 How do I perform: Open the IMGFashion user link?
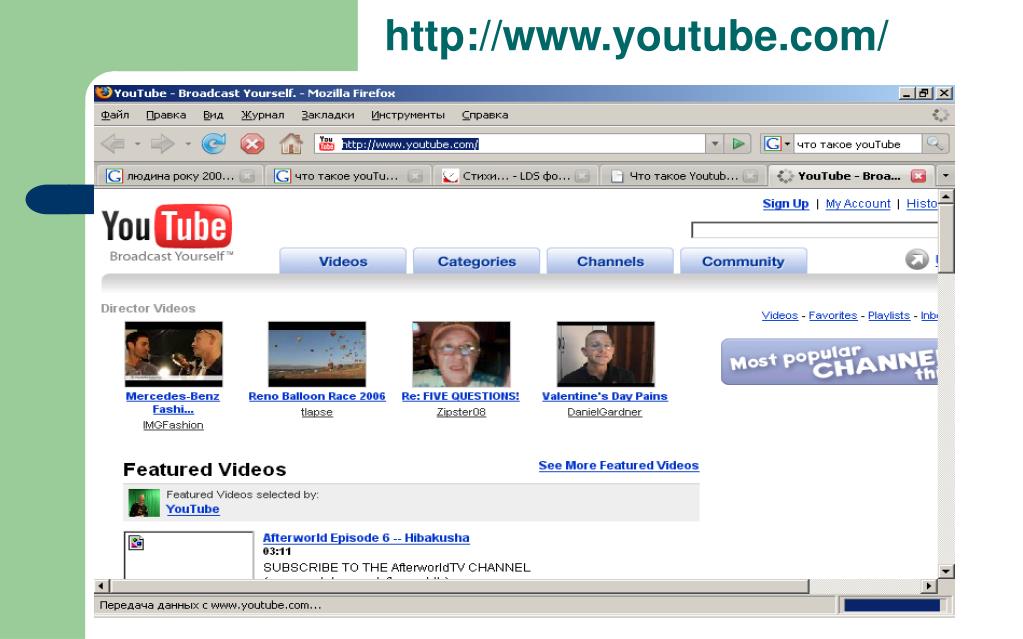[x=173, y=425]
